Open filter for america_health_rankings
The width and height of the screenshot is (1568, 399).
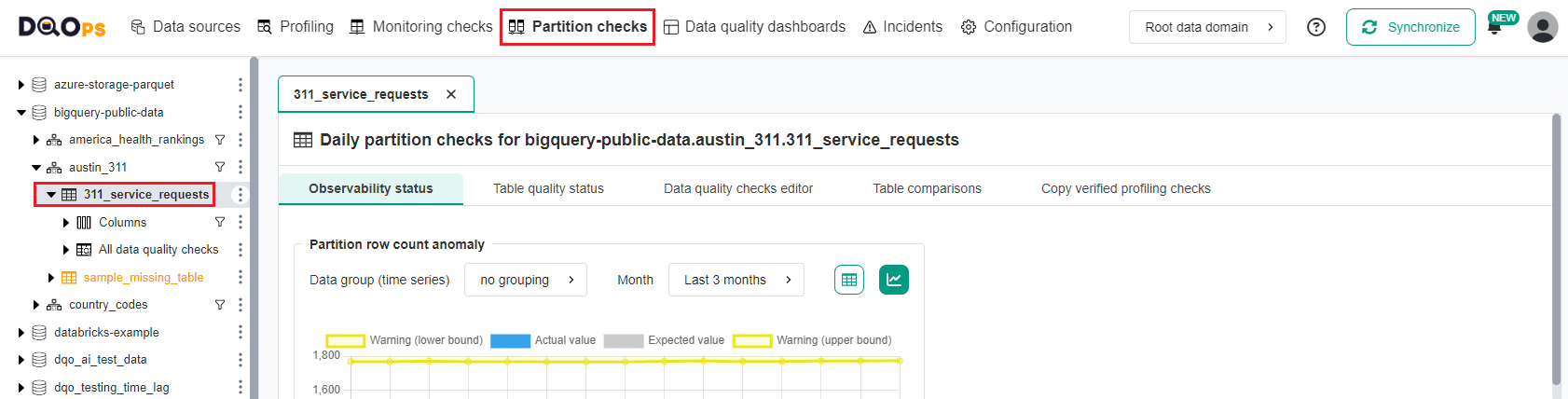pyautogui.click(x=220, y=140)
